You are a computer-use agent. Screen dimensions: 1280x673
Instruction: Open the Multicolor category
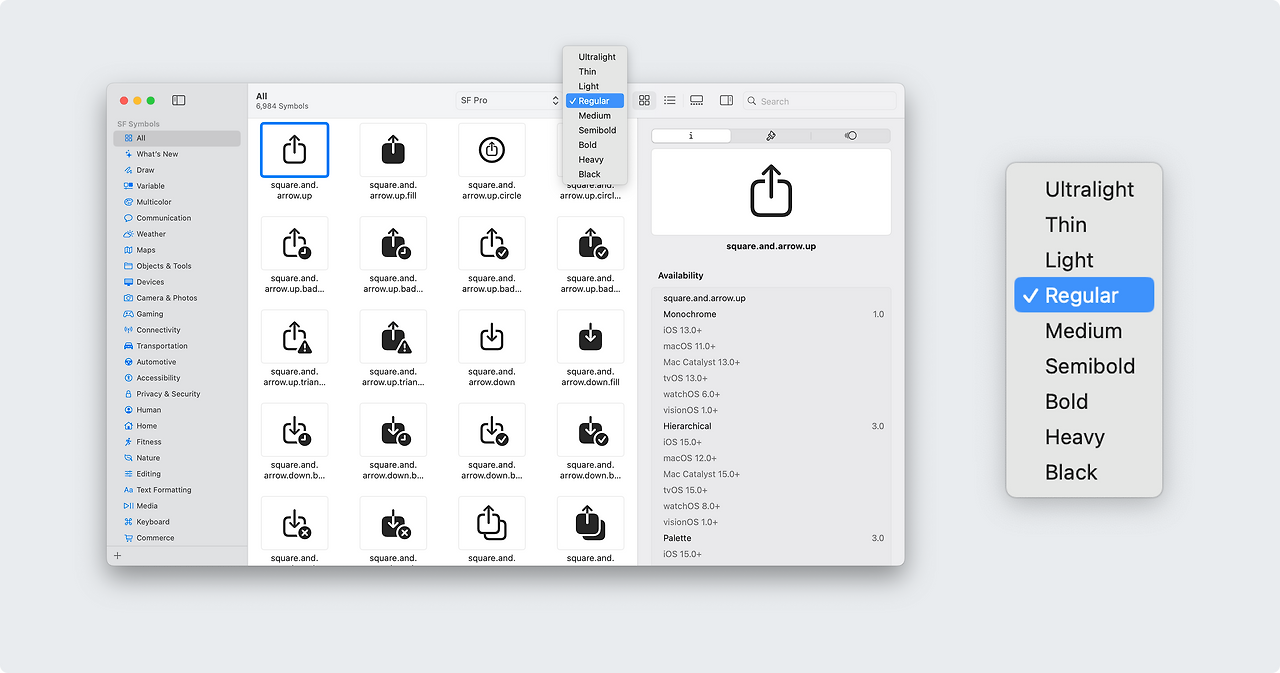177,202
